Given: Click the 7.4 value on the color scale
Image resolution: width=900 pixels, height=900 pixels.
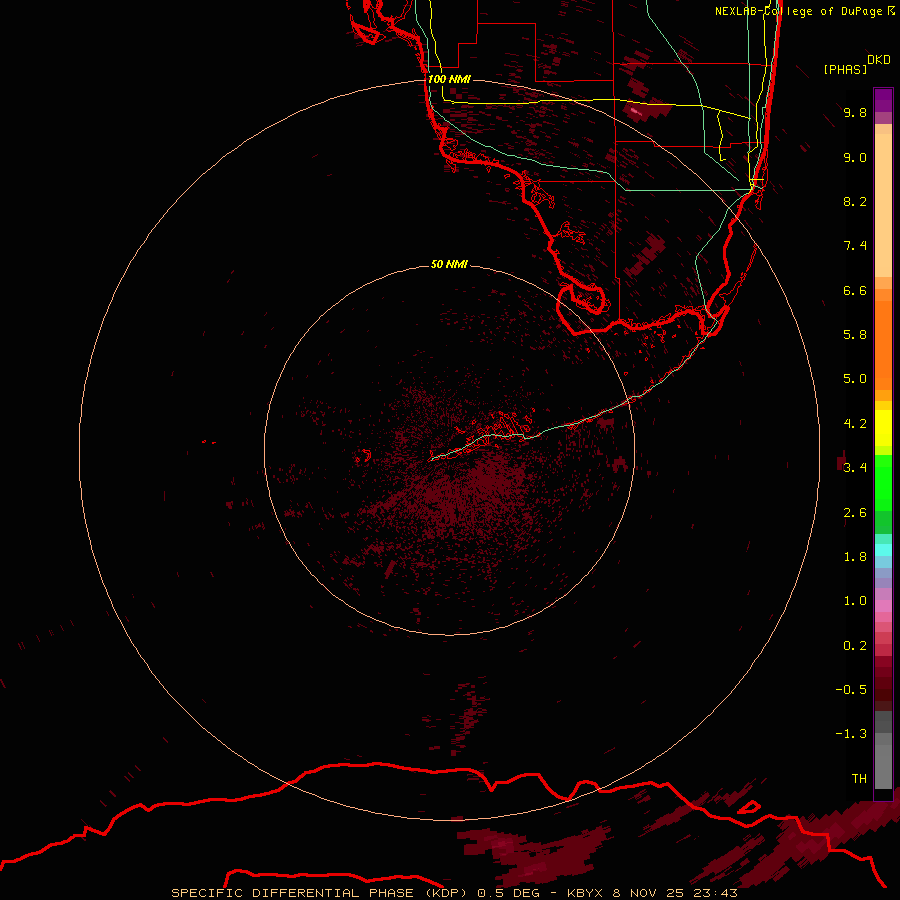Looking at the screenshot, I should click(855, 246).
